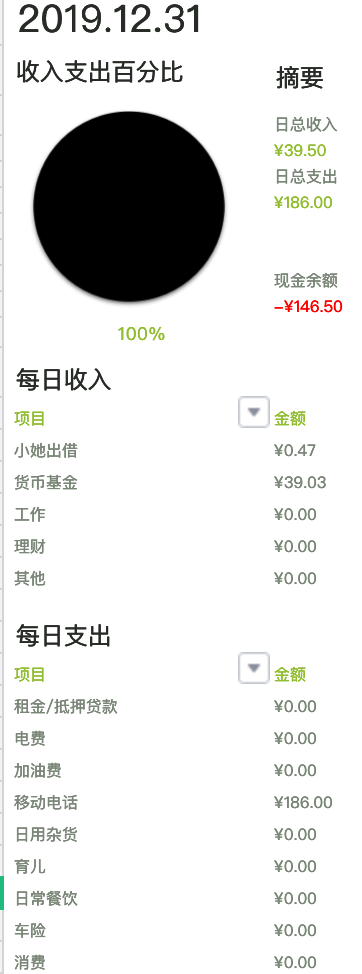Click the black pie chart
Viewport: 362px width, 974px height.
click(x=129, y=206)
